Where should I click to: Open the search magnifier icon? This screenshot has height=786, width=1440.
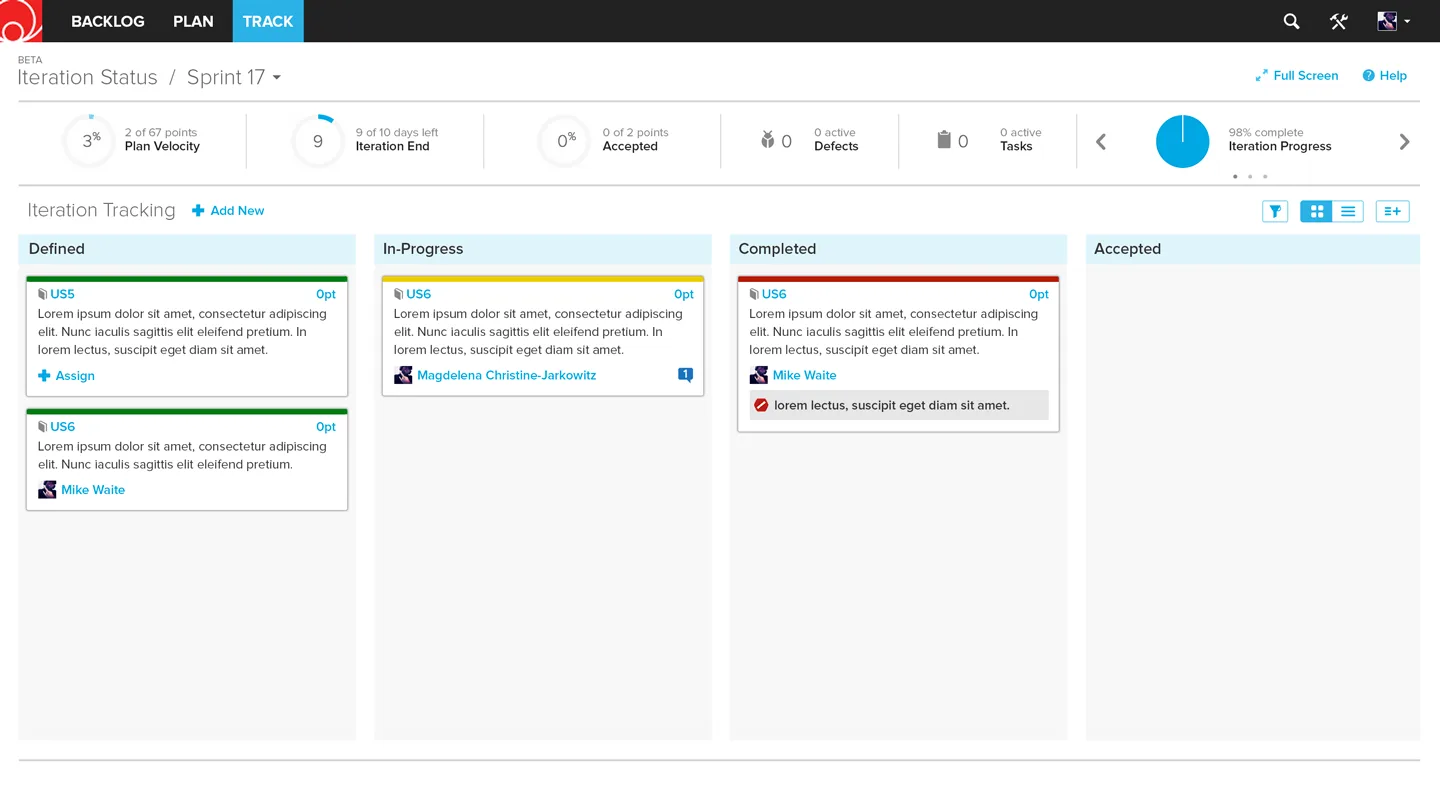(1291, 21)
